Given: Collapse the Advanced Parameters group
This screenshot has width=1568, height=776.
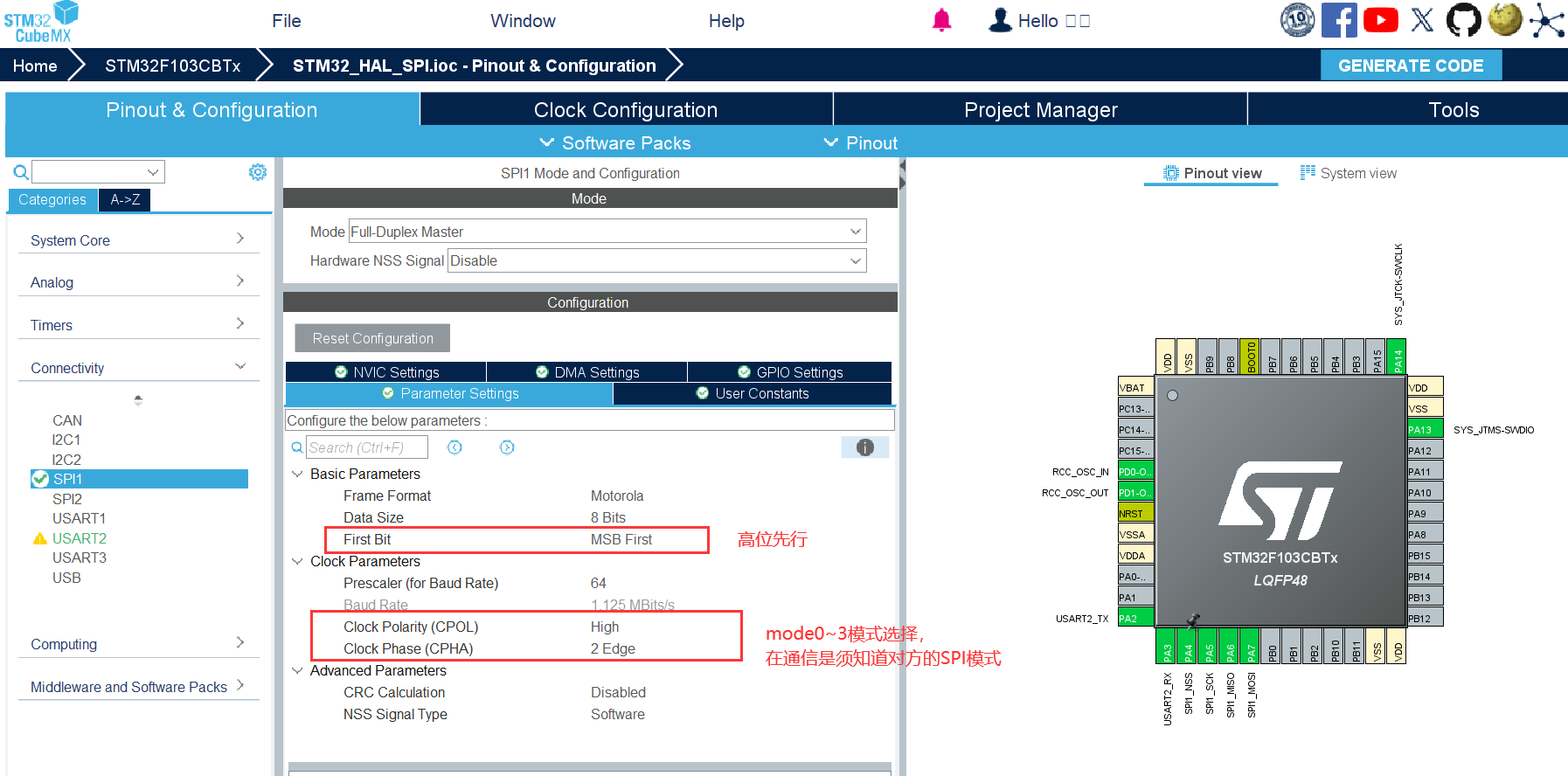Looking at the screenshot, I should (297, 670).
